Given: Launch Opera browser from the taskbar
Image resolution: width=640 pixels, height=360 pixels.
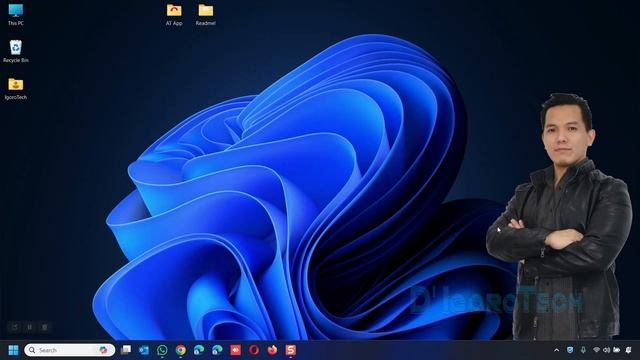Looking at the screenshot, I should (254, 350).
